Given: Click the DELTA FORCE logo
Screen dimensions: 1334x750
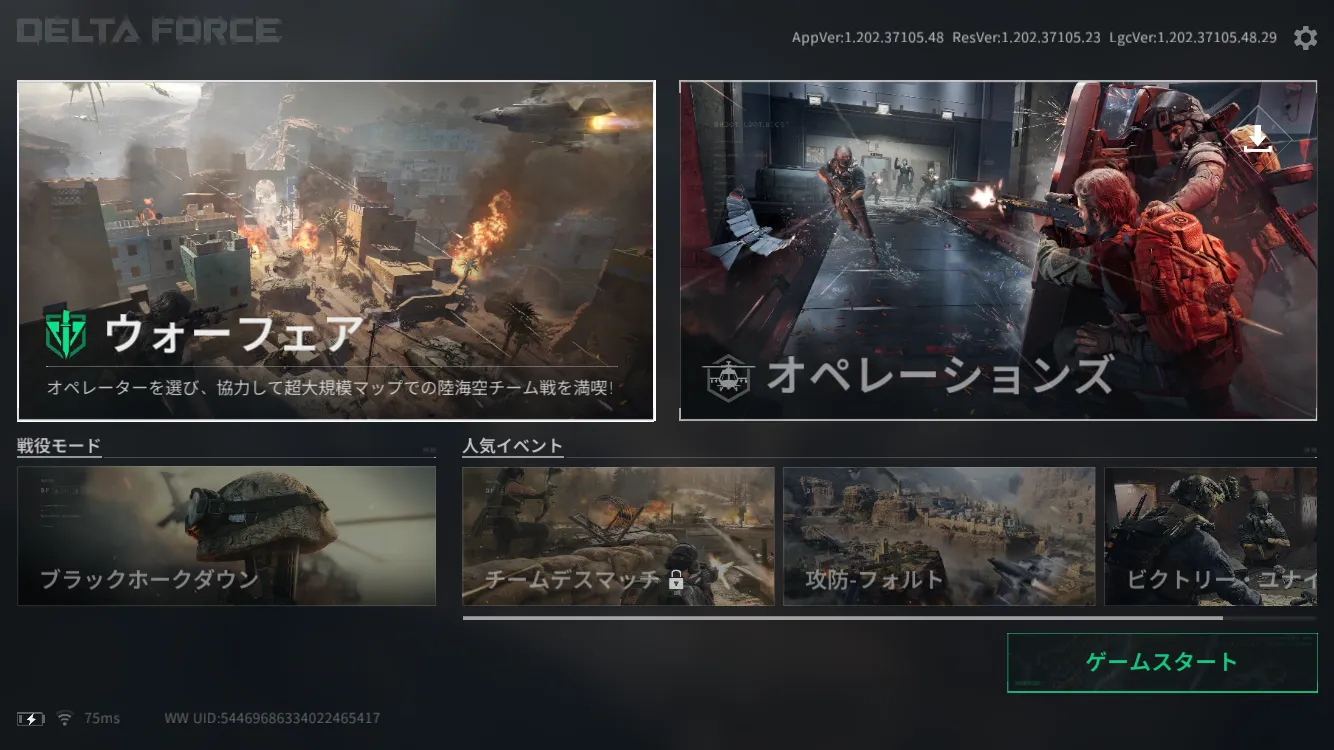Looking at the screenshot, I should [149, 31].
